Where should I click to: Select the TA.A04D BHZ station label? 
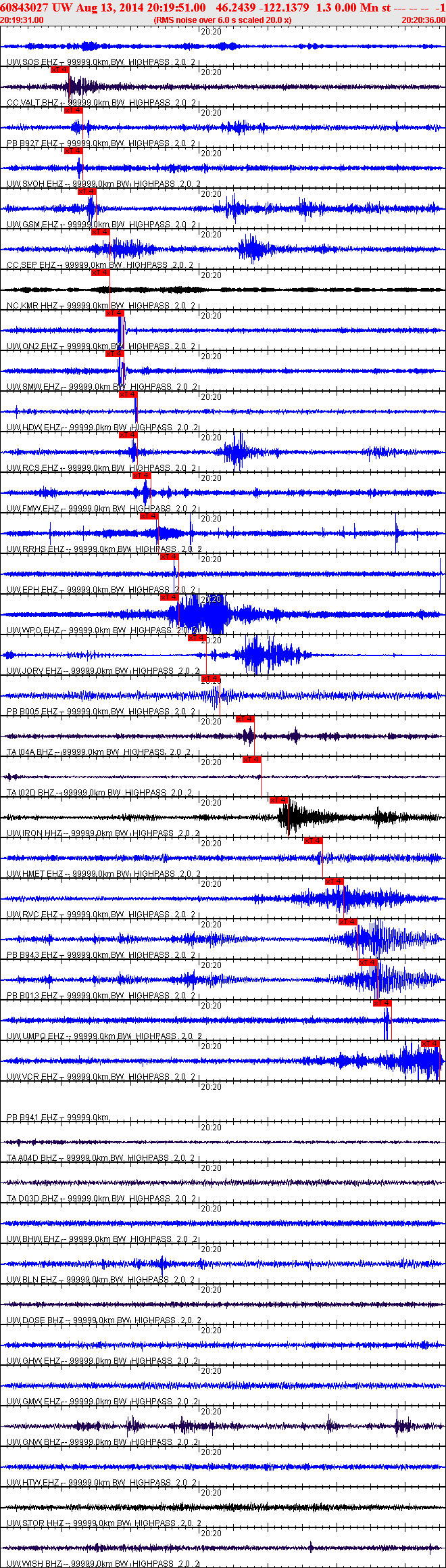pyautogui.click(x=32, y=1158)
